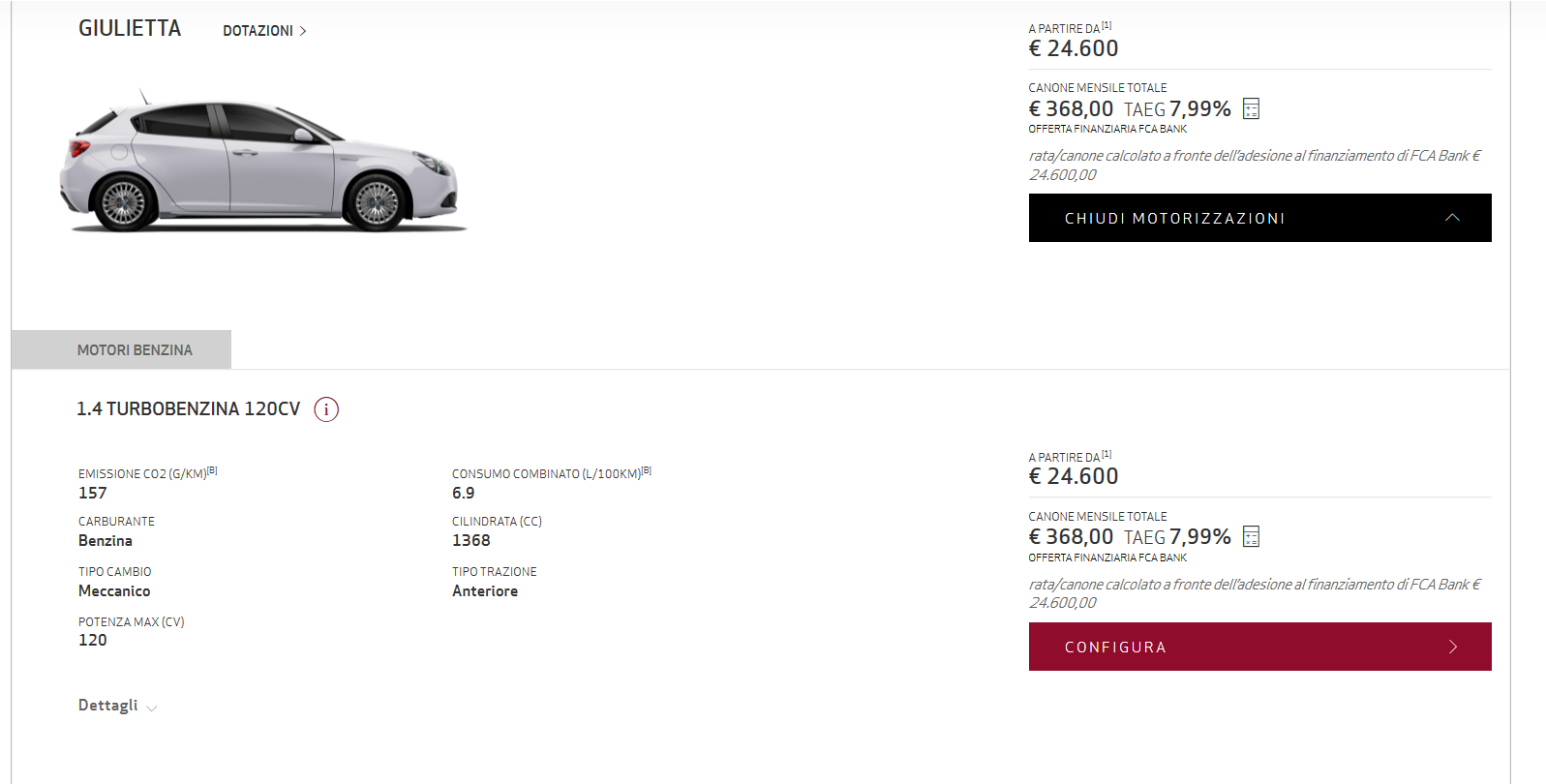Open the top finance calculator icon next to TAEG 7,99%
Screen dimensions: 1546x784
(x=1251, y=108)
